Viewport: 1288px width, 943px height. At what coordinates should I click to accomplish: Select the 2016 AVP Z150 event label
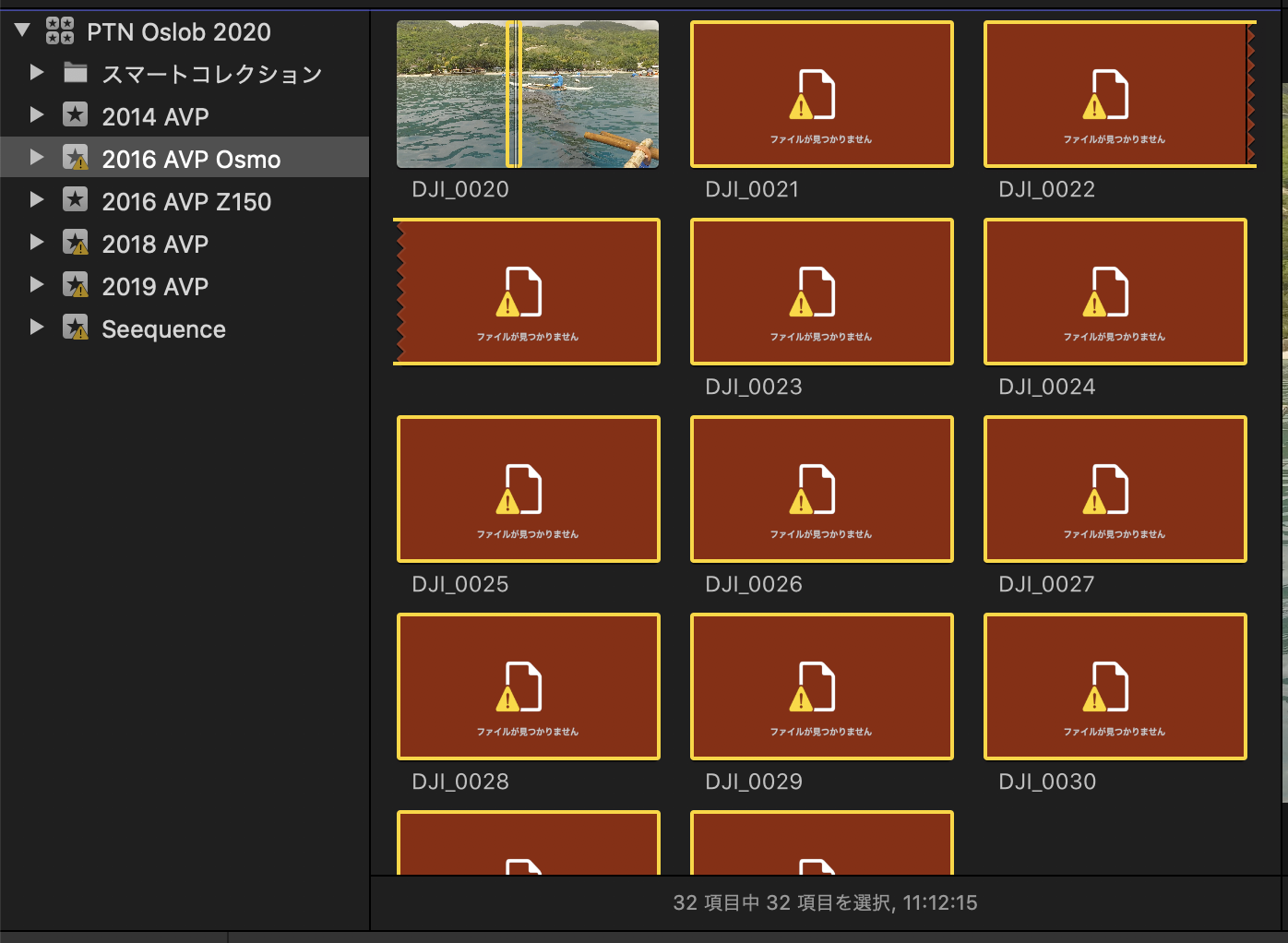coord(186,202)
